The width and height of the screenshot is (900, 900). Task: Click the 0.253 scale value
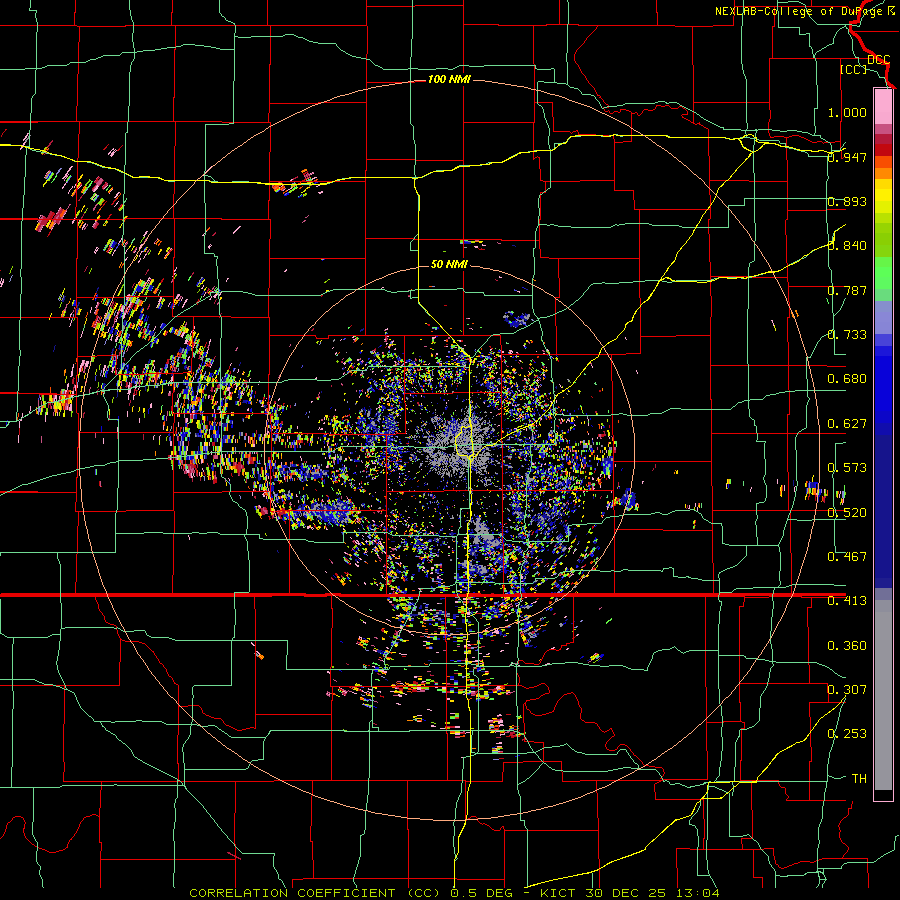point(847,734)
